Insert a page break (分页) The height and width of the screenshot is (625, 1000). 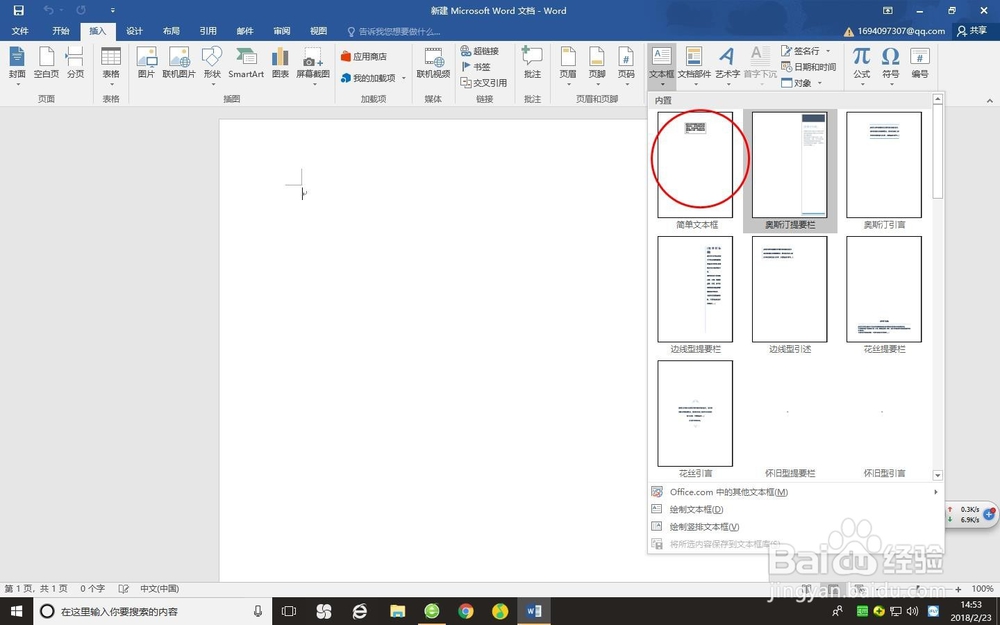coord(75,64)
